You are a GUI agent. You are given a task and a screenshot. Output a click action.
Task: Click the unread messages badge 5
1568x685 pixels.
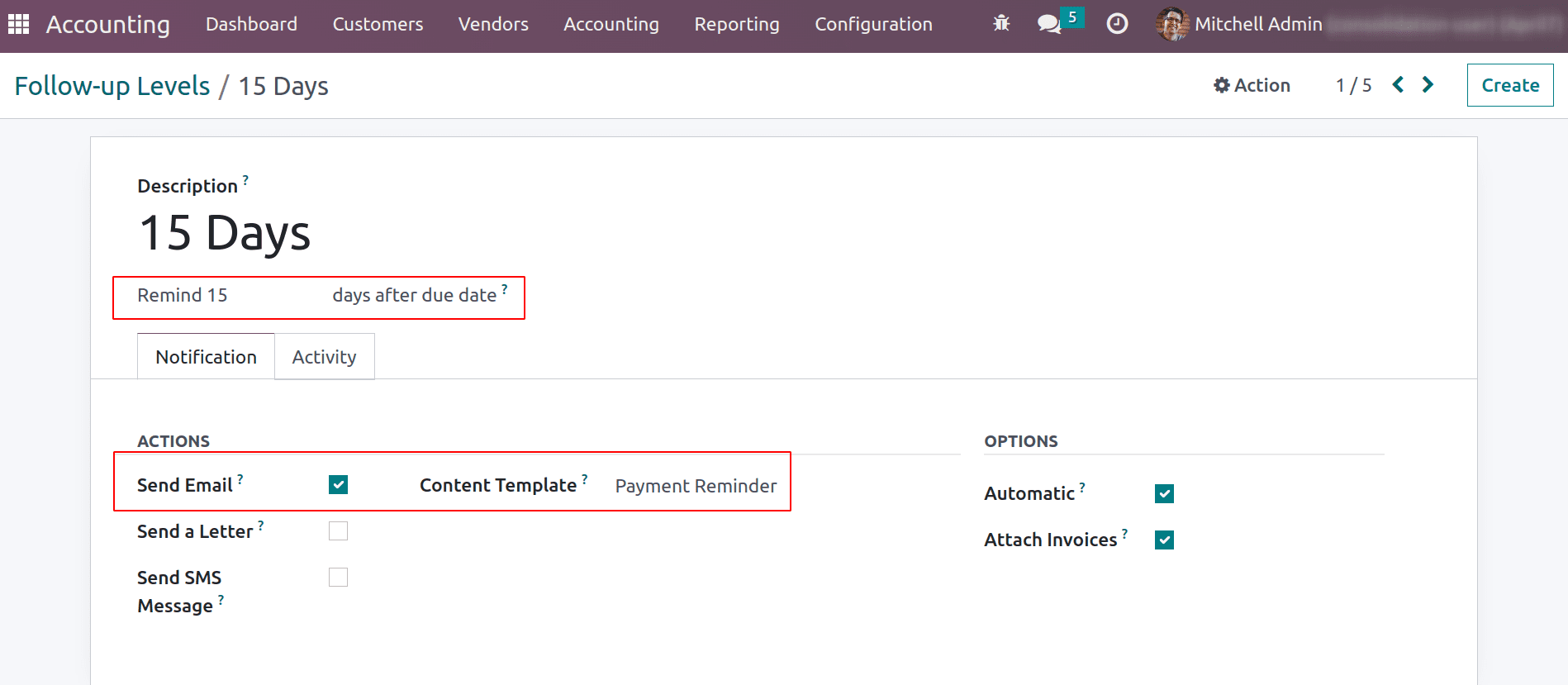(1072, 17)
